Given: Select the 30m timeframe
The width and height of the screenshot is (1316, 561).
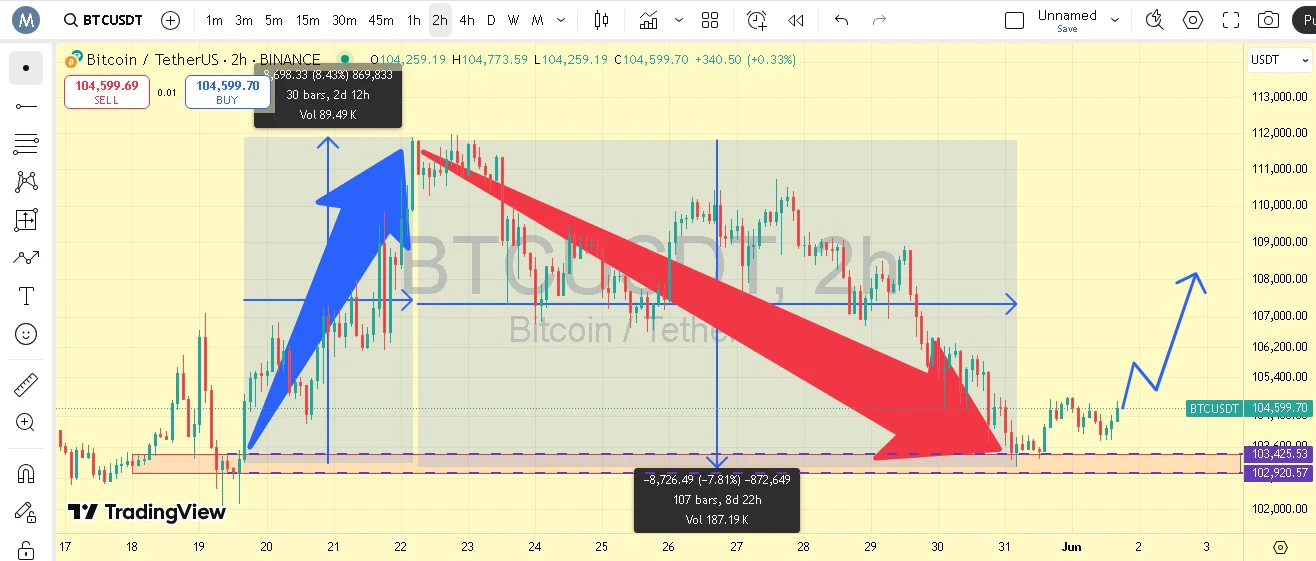Looking at the screenshot, I should tap(344, 20).
